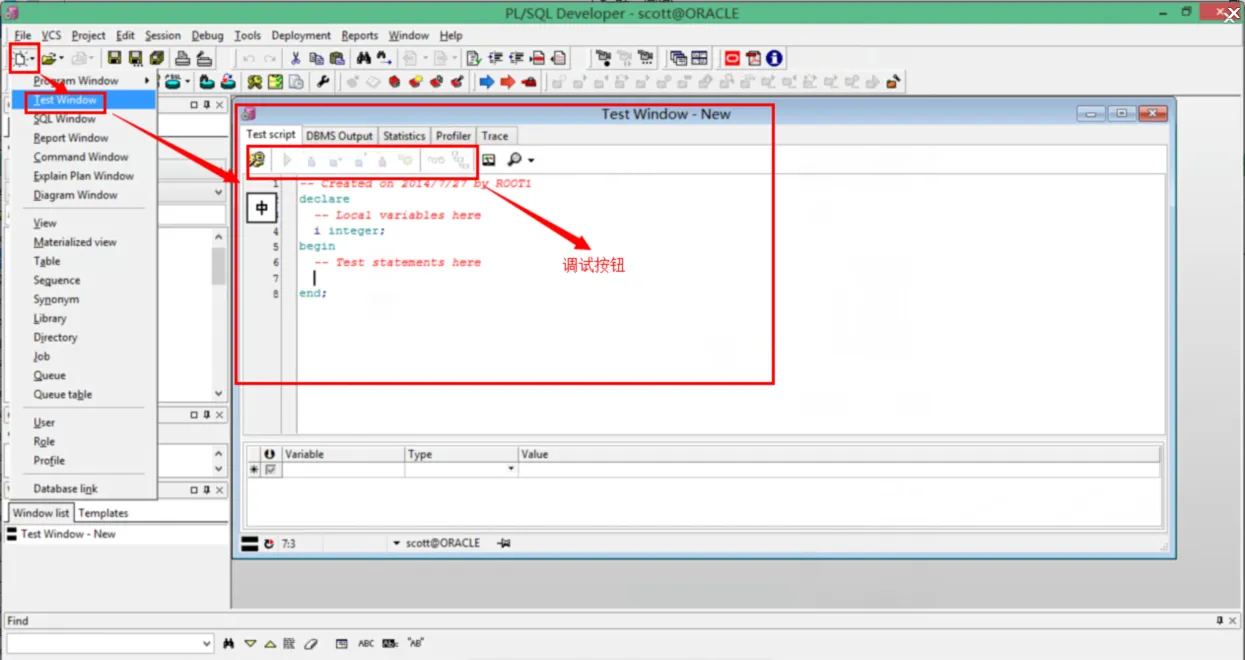Click the Preferences wrench icon
Screen dimensions: 1245x660
click(x=323, y=81)
